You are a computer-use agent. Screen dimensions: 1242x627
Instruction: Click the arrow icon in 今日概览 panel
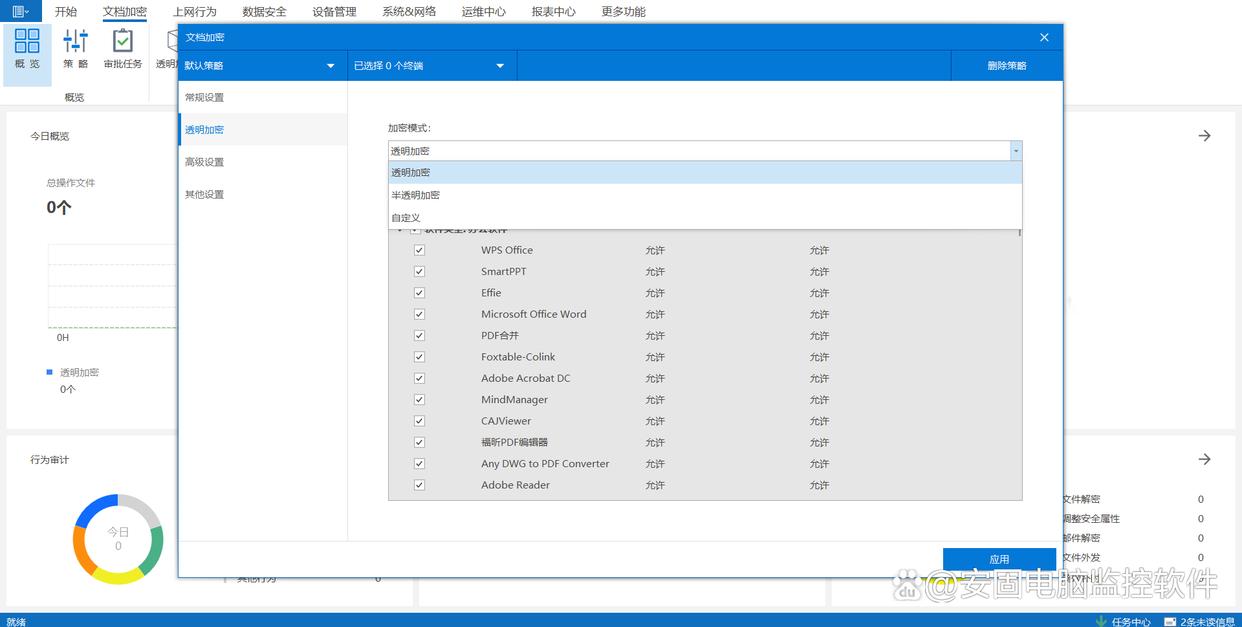1204,136
